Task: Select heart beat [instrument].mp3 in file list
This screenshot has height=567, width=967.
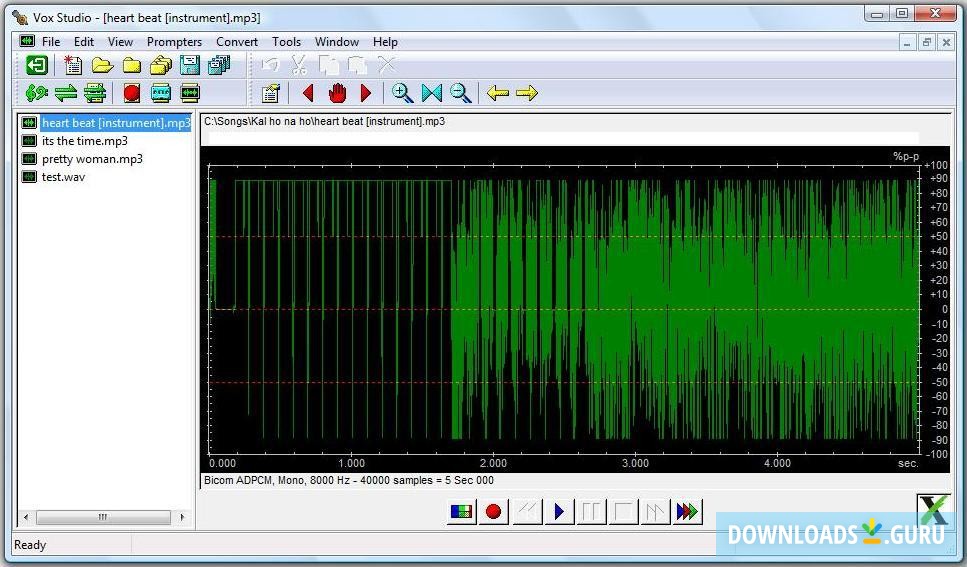Action: pos(116,123)
